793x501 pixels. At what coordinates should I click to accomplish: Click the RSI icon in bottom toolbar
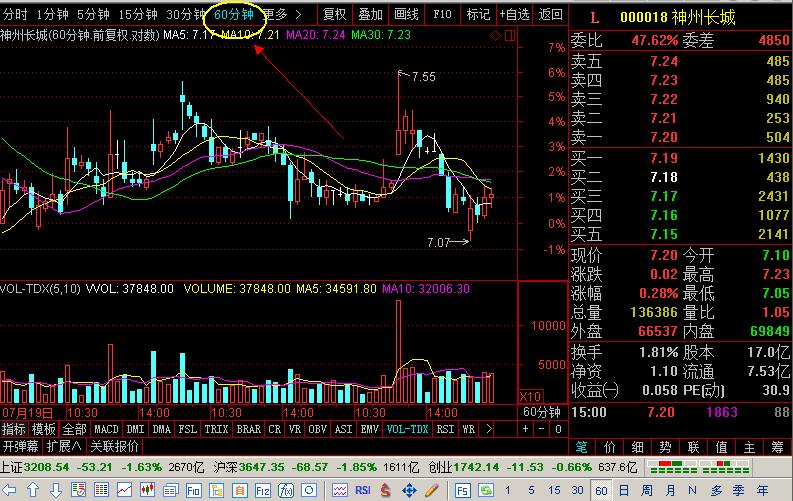coord(363,490)
